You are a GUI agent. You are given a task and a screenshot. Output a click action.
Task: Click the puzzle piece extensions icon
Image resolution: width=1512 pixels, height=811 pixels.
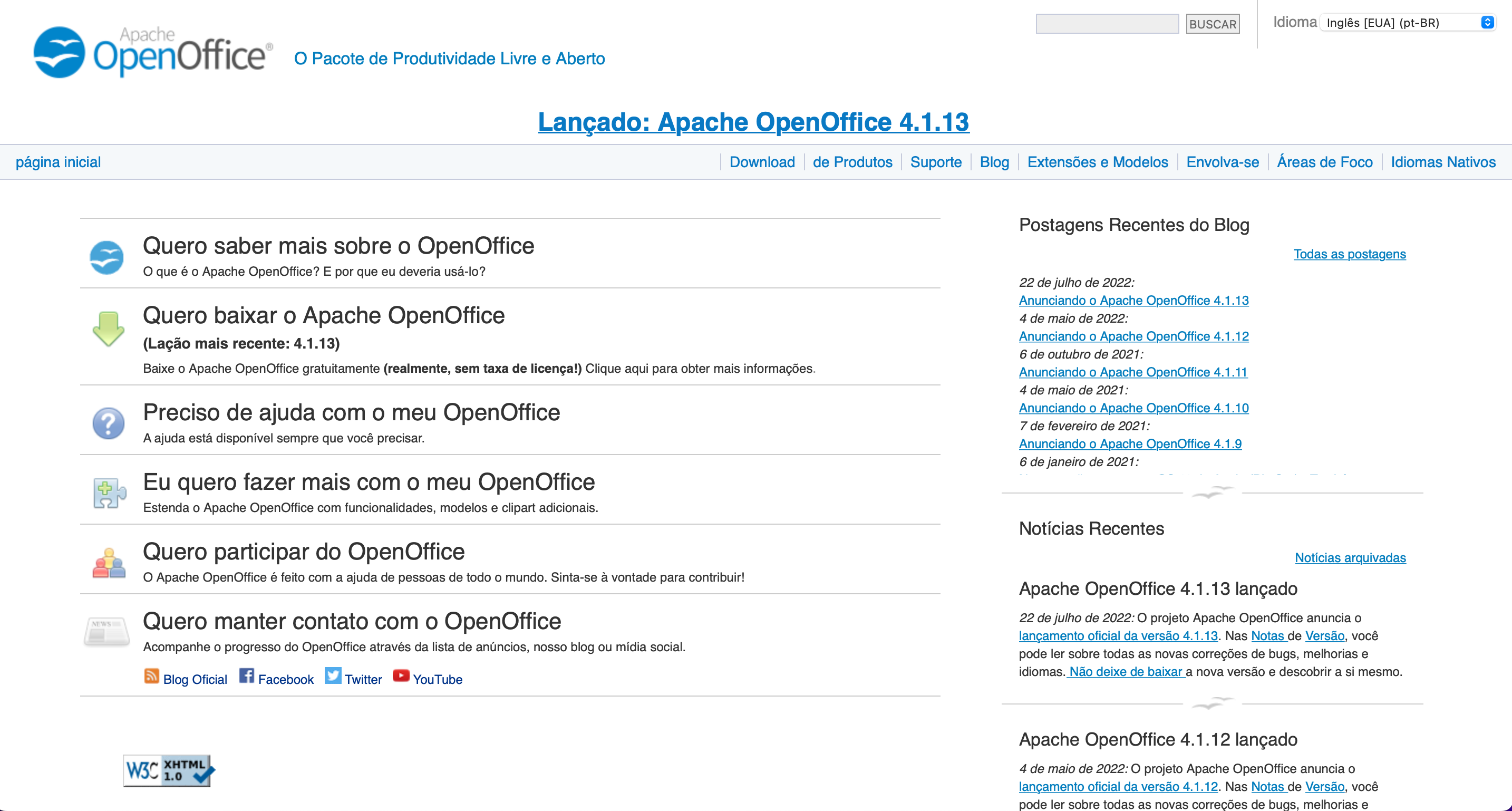(x=109, y=492)
